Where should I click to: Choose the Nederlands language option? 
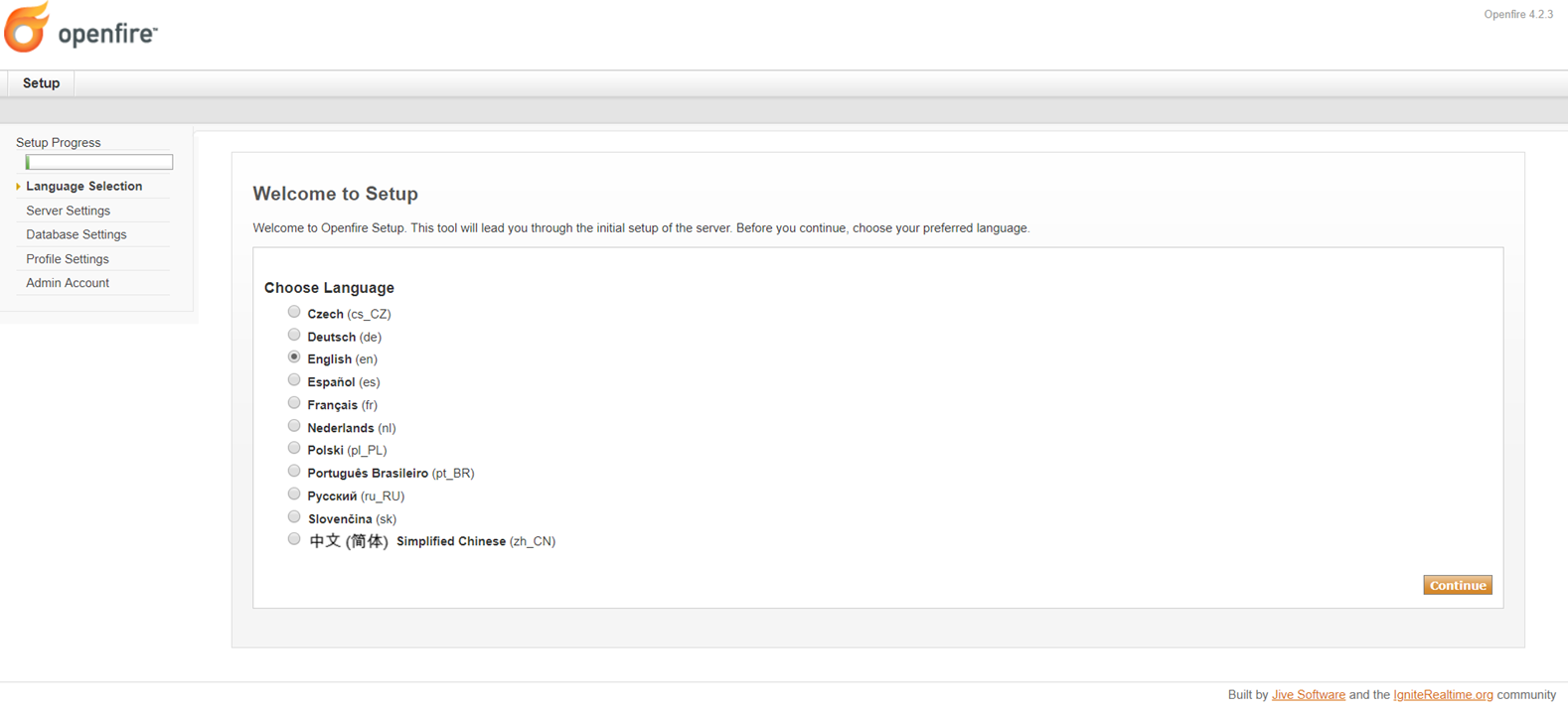294,426
